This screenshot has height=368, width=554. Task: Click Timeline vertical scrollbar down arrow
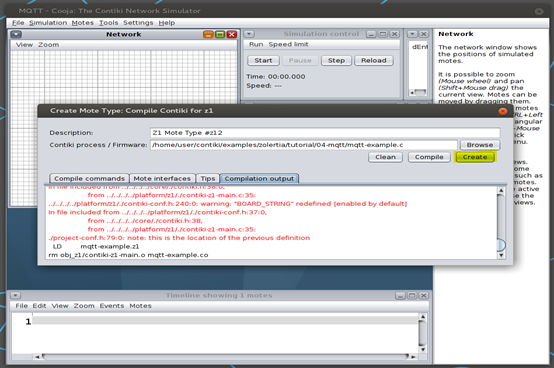(x=423, y=350)
